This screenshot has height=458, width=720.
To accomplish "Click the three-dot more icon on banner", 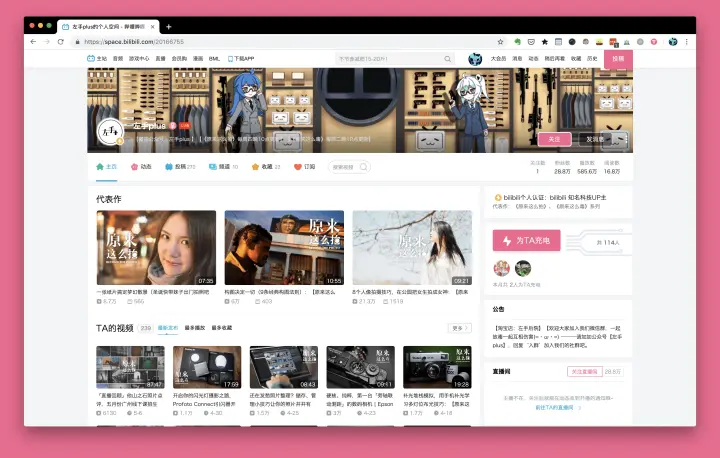I will [x=625, y=139].
